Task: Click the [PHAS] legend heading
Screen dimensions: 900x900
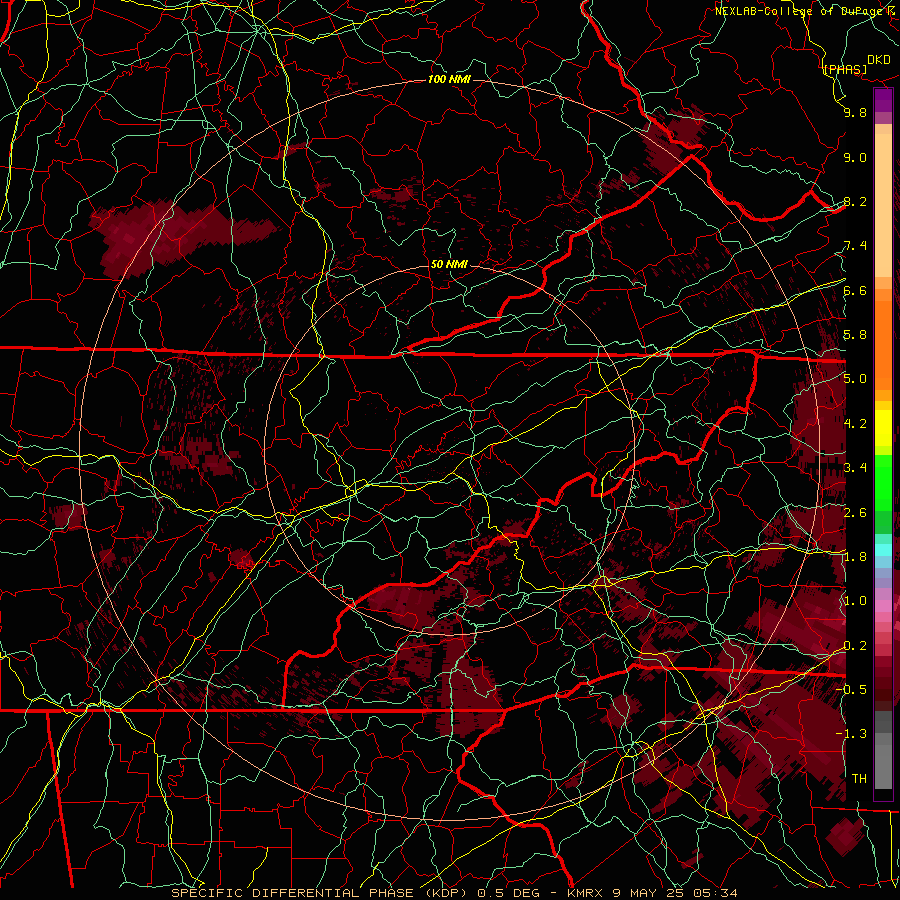Action: point(844,69)
